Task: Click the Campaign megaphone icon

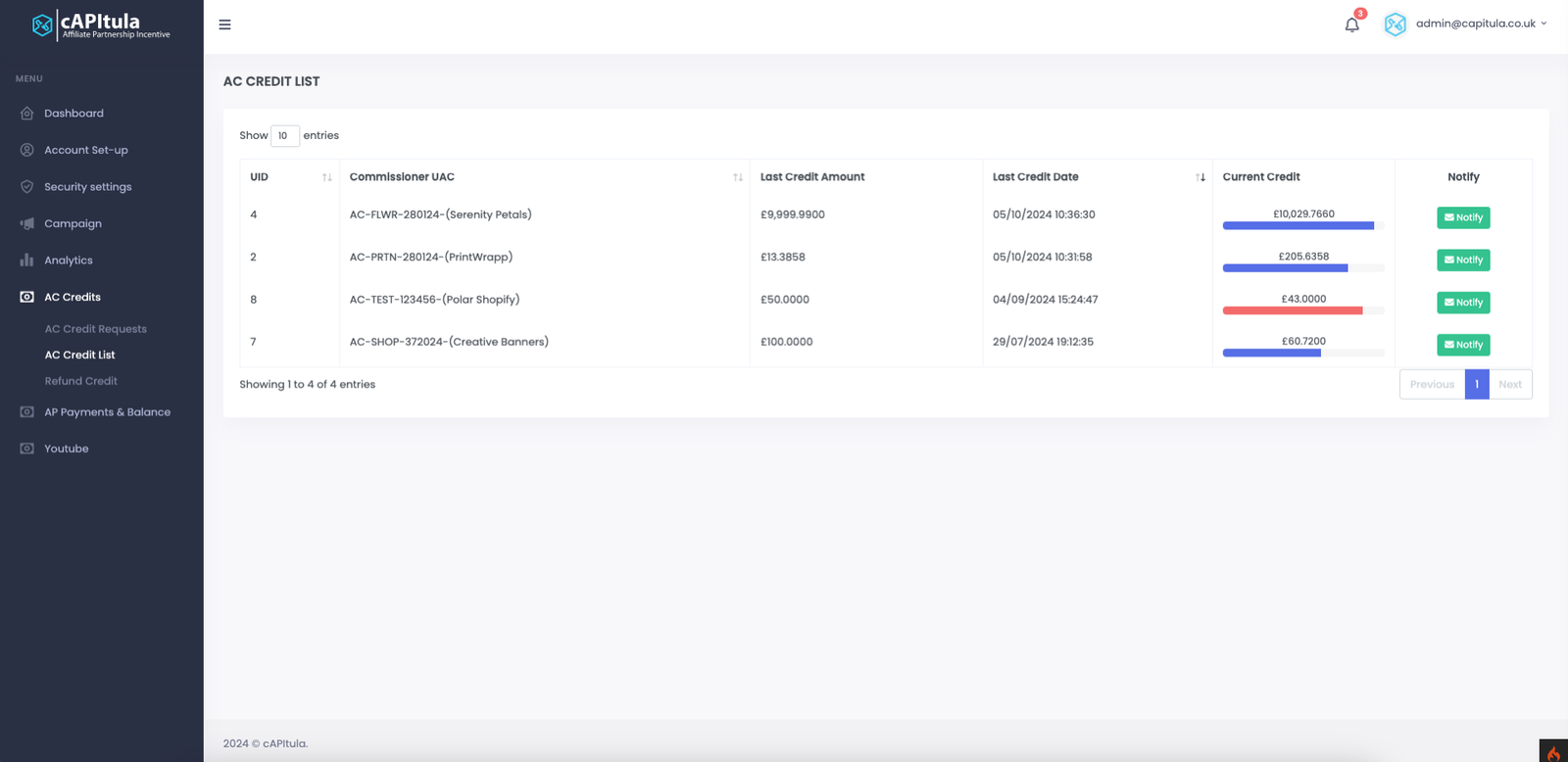Action: pos(27,223)
